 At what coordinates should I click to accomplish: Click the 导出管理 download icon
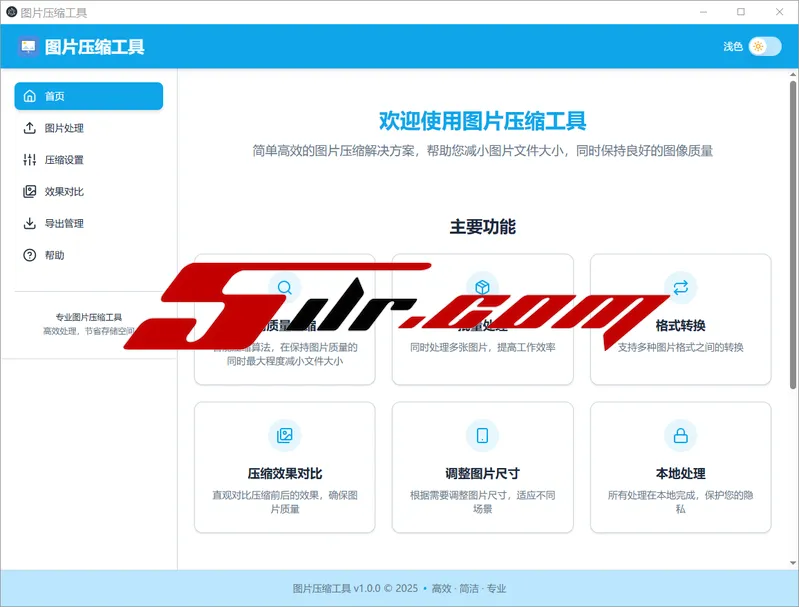[29, 224]
